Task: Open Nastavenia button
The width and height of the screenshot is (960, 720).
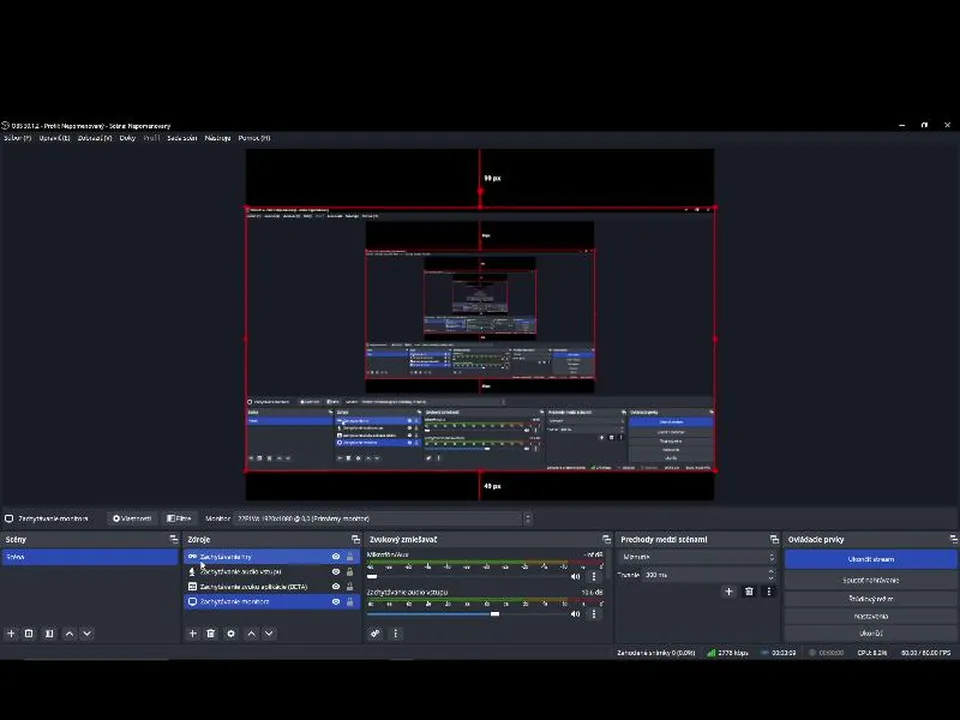Action: [x=871, y=617]
